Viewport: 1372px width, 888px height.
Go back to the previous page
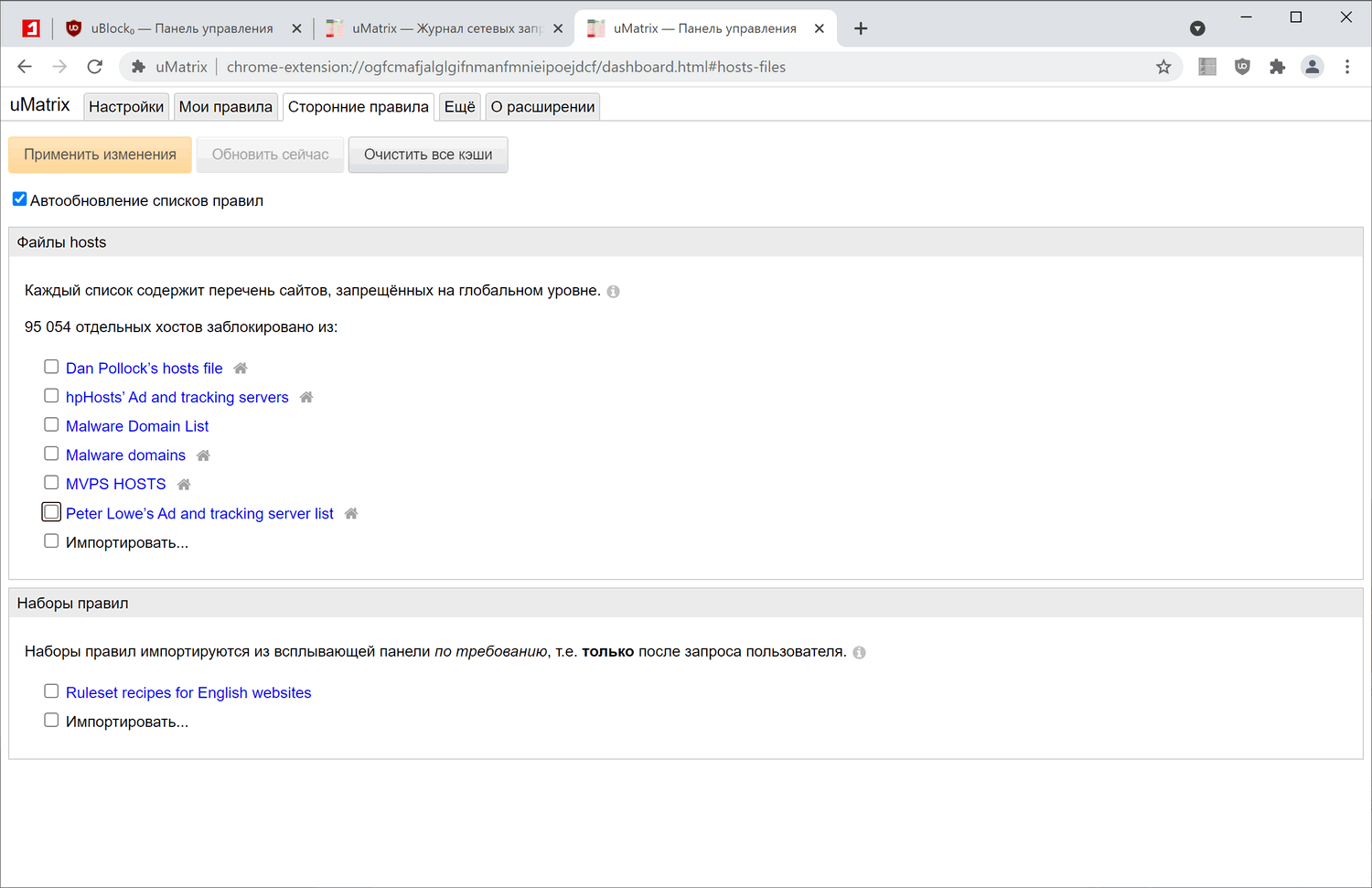25,67
